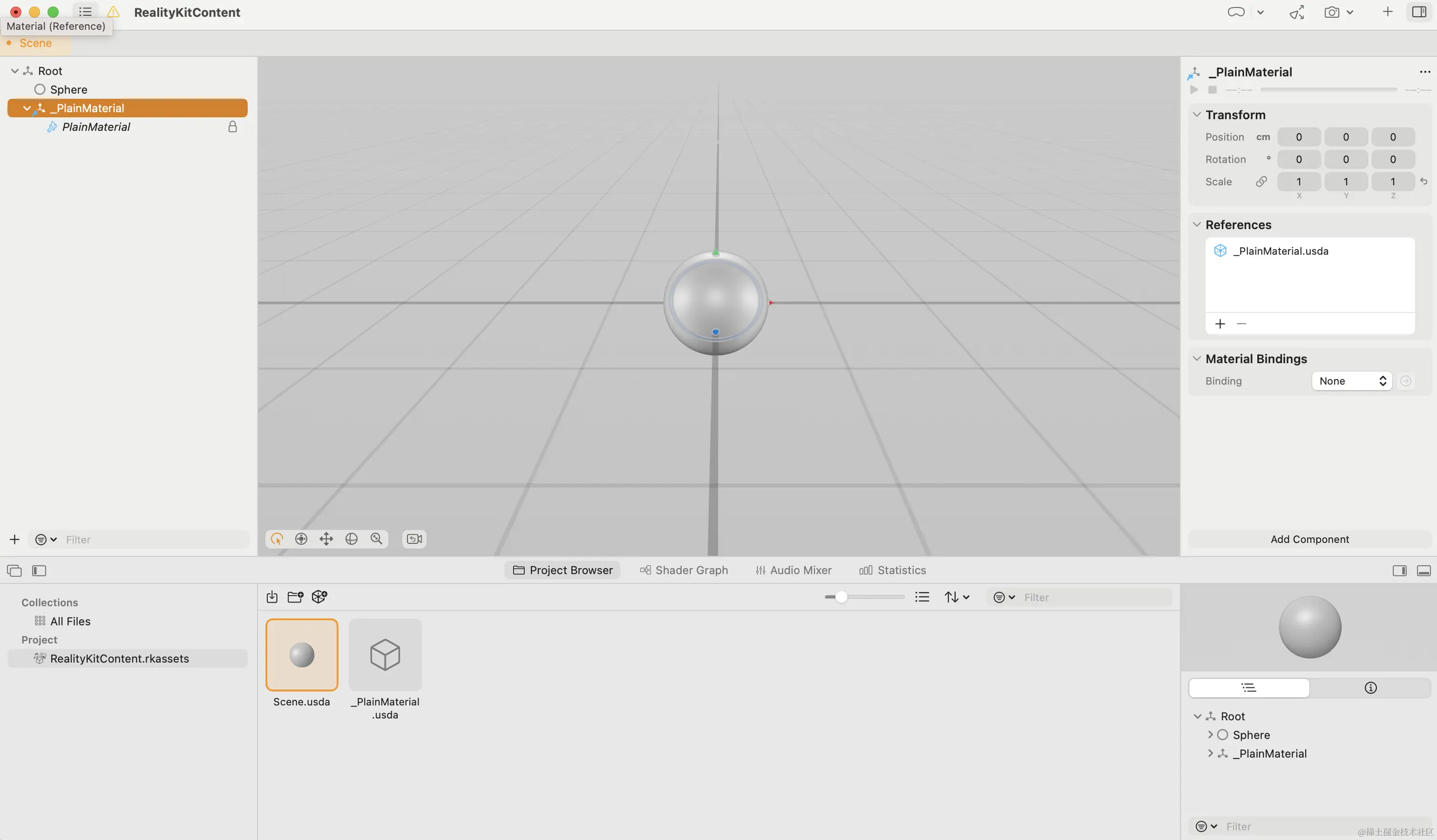Screen dimensions: 1437x840
Task: Switch to the Project Browser tab
Action: click(562, 570)
